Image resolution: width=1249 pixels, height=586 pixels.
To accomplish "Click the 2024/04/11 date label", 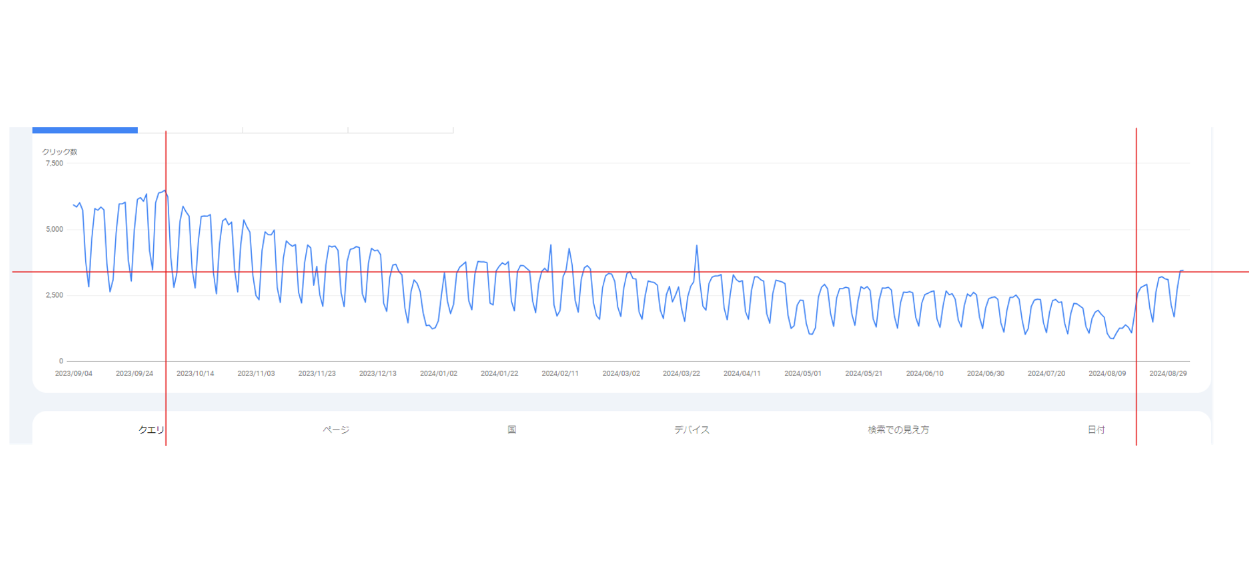I will 742,373.
